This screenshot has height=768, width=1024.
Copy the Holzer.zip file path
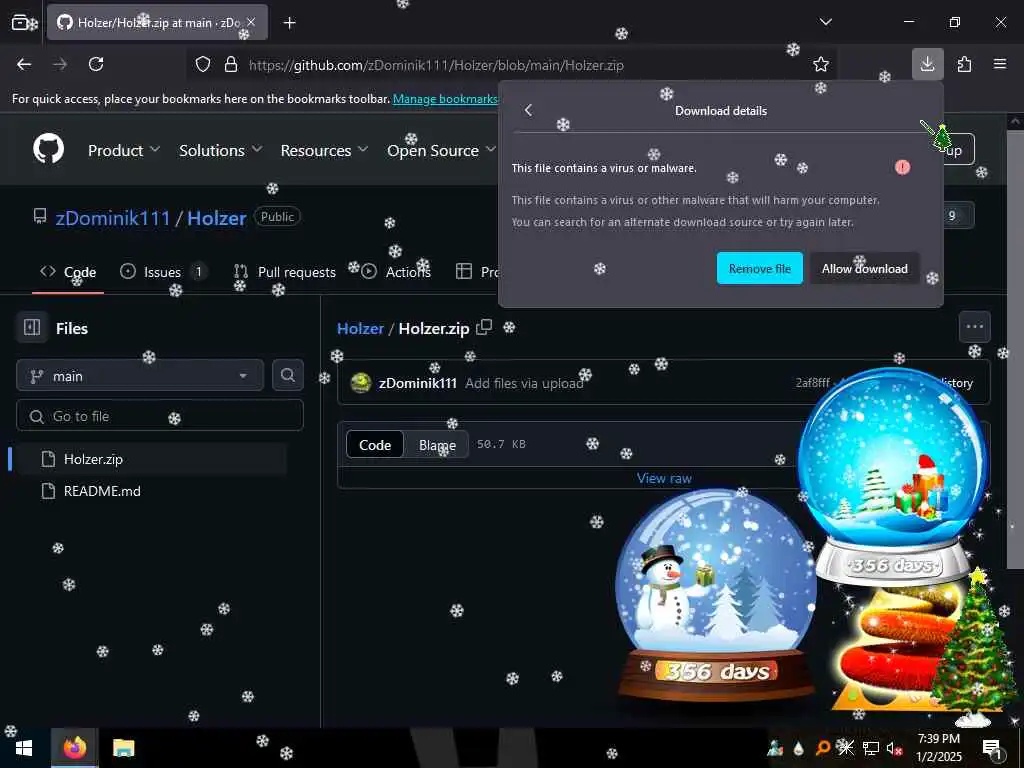pos(484,327)
